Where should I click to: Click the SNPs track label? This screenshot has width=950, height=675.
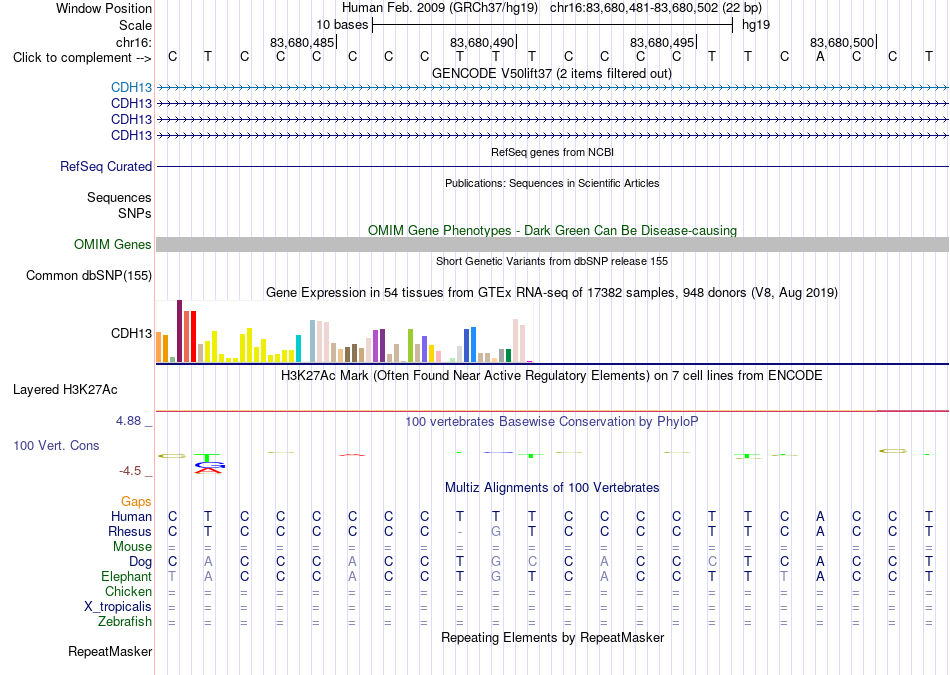pos(135,213)
